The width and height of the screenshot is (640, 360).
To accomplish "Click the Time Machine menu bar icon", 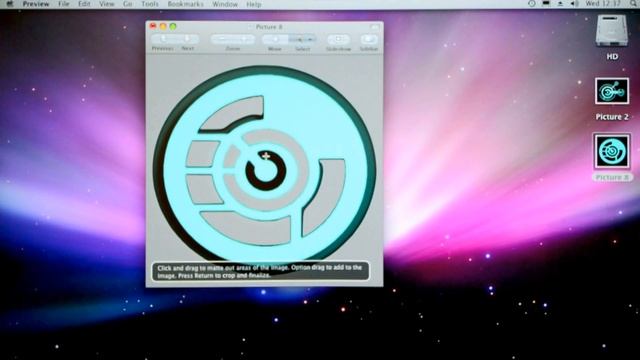I will (x=531, y=4).
